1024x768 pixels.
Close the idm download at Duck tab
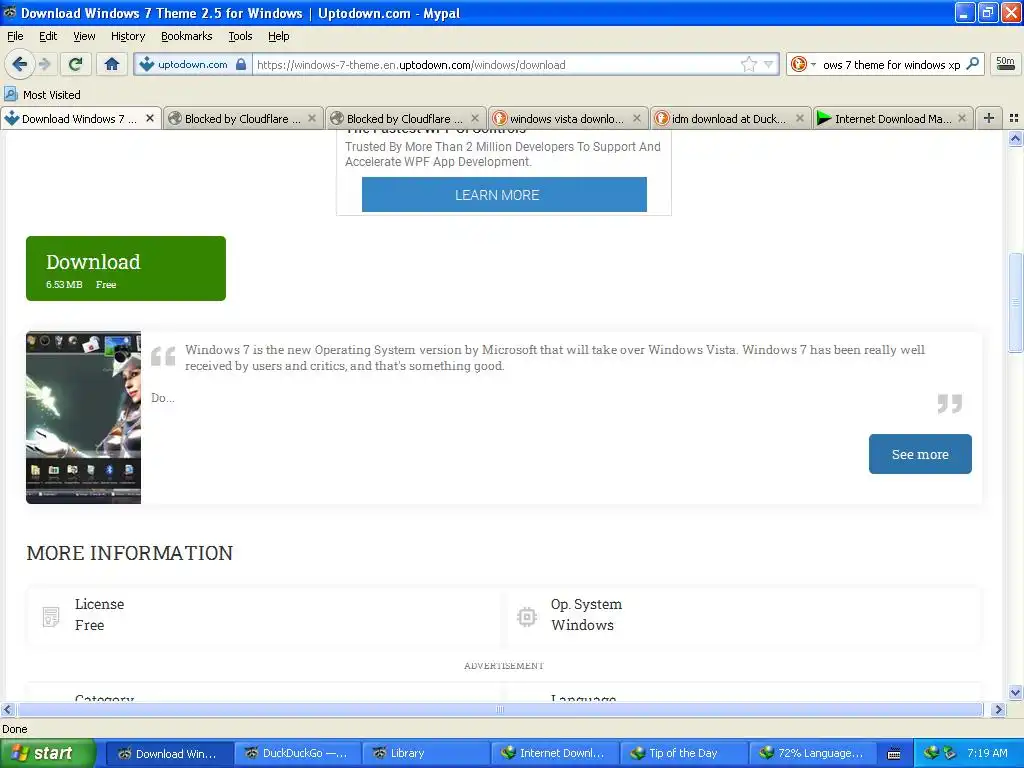pos(799,118)
